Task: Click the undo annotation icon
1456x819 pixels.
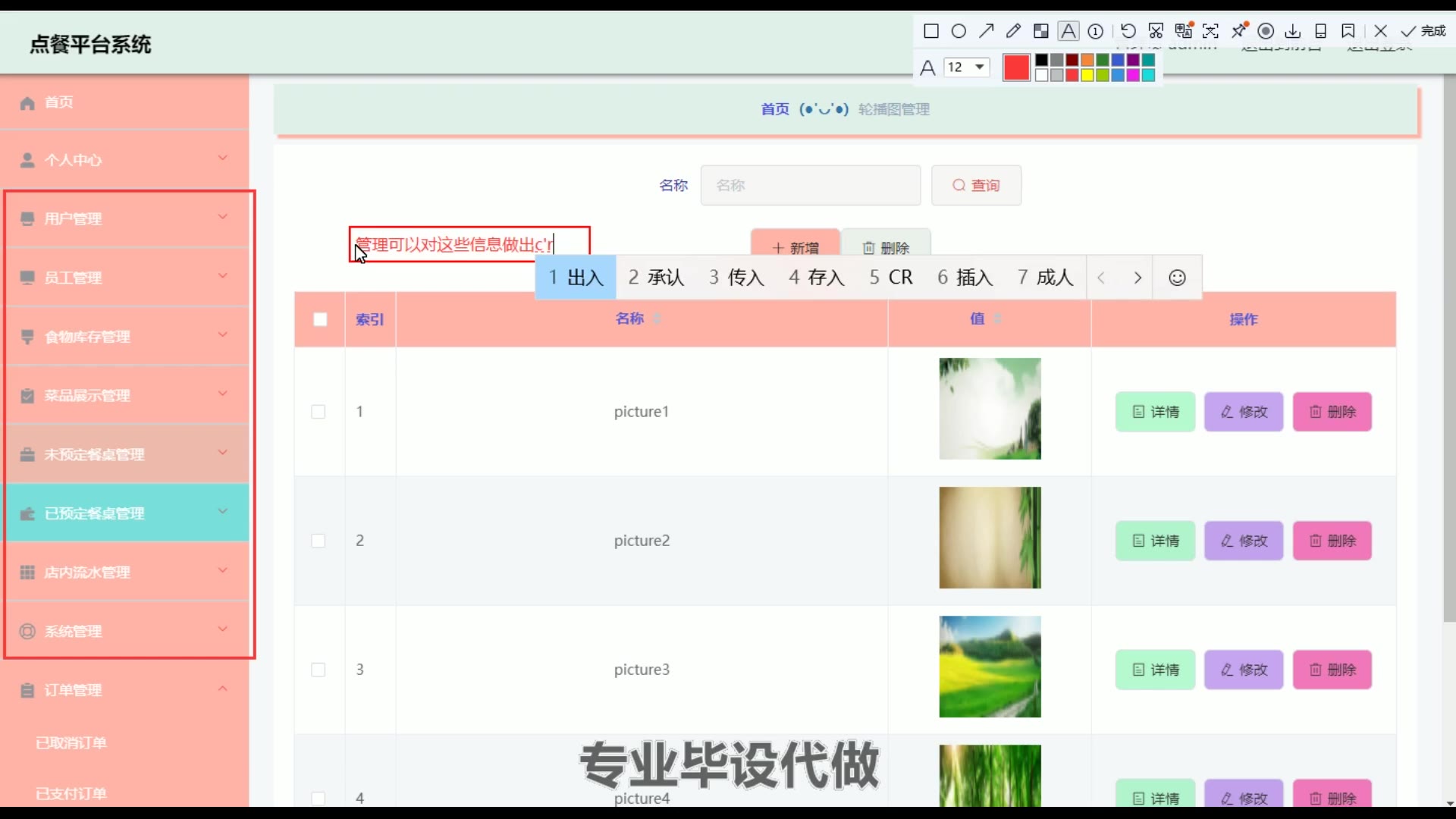Action: click(x=1128, y=31)
